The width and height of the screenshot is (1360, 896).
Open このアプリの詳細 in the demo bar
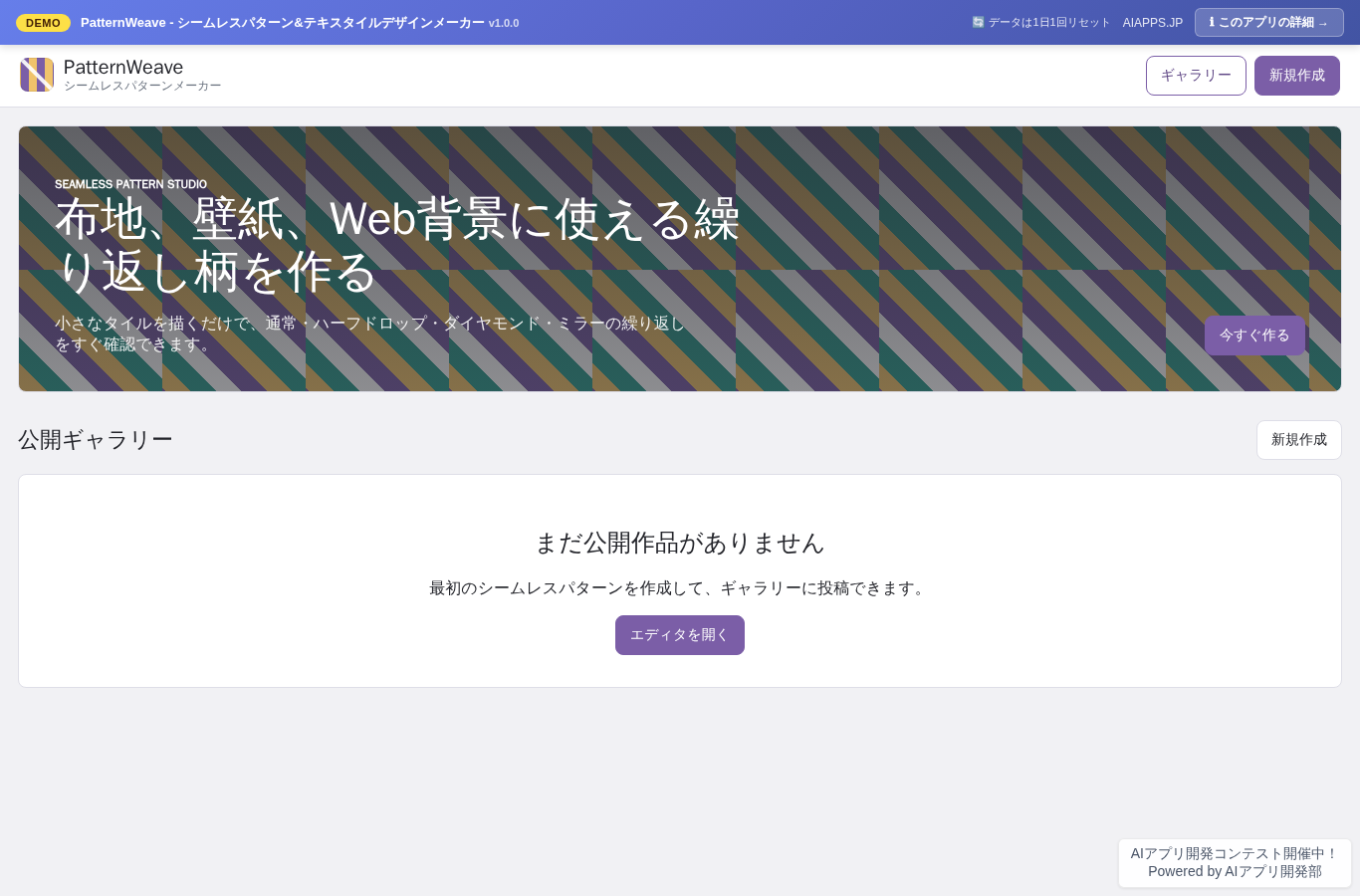(1269, 23)
